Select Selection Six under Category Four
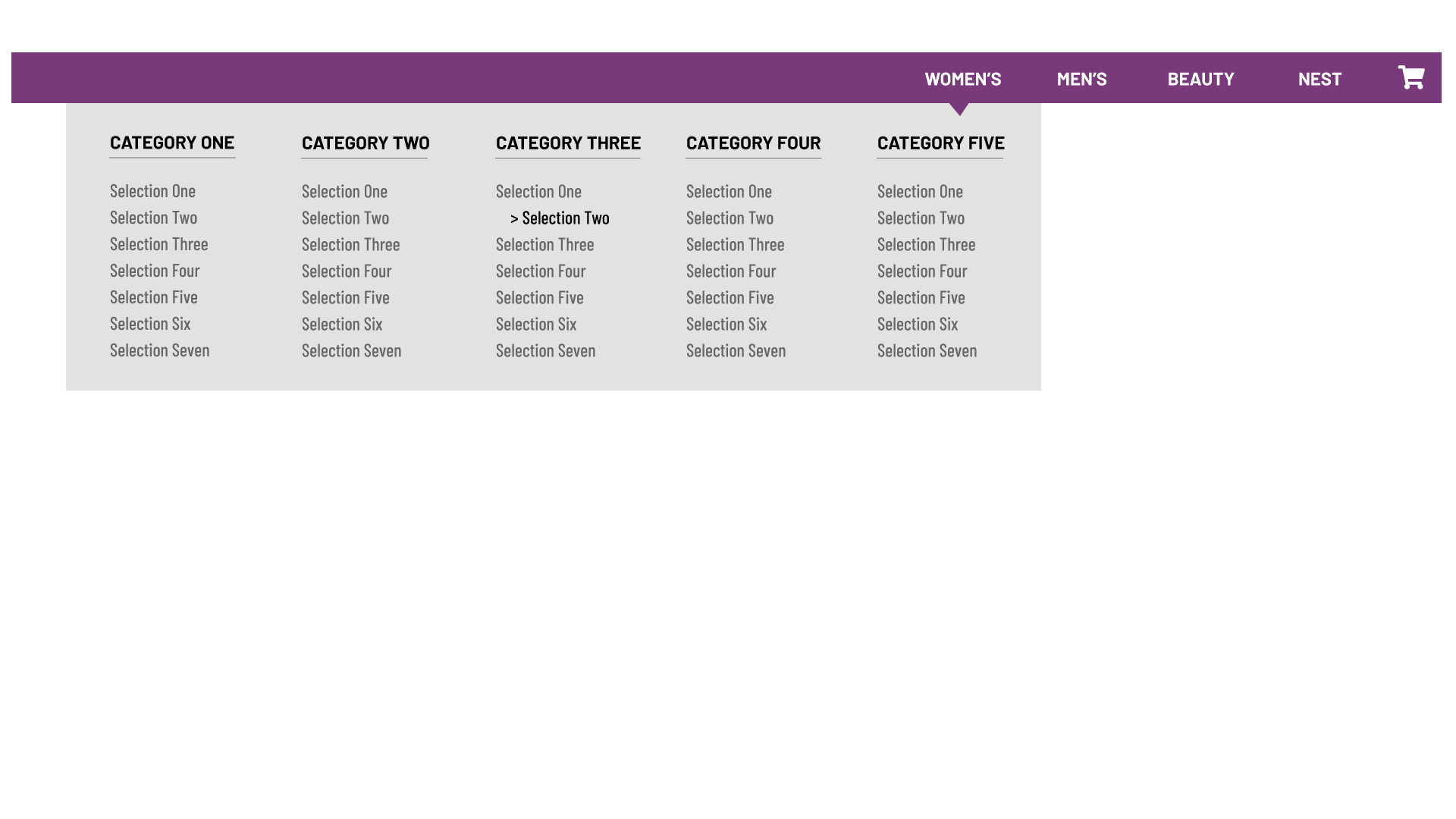 [726, 324]
